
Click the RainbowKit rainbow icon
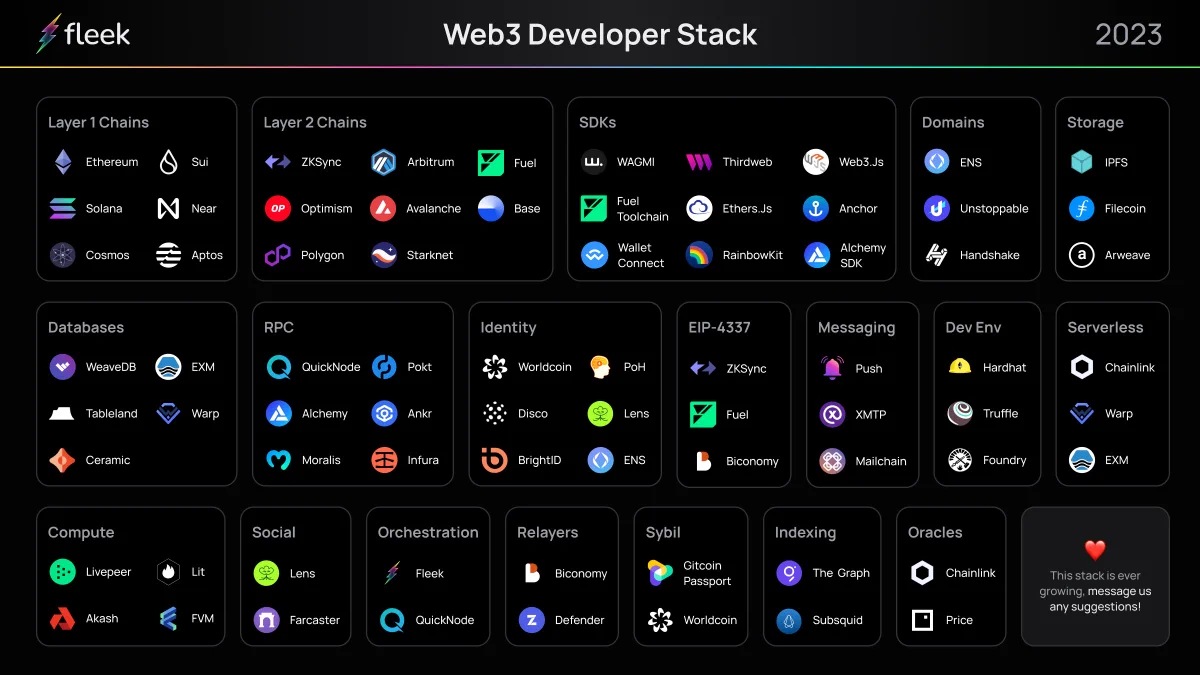pos(699,255)
